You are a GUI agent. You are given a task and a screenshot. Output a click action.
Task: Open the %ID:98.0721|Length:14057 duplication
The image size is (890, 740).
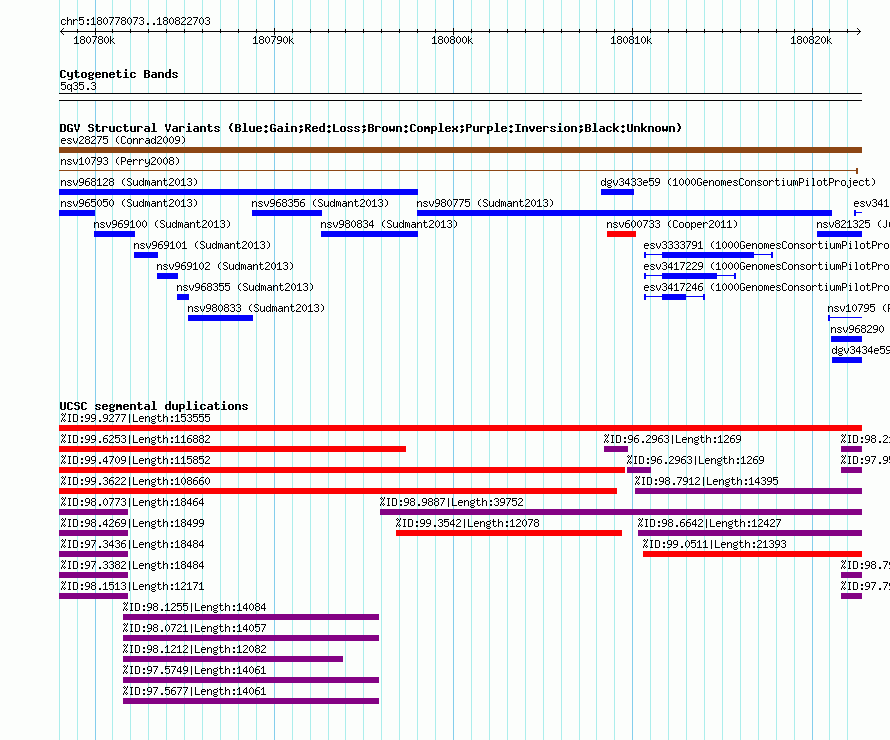[251, 638]
